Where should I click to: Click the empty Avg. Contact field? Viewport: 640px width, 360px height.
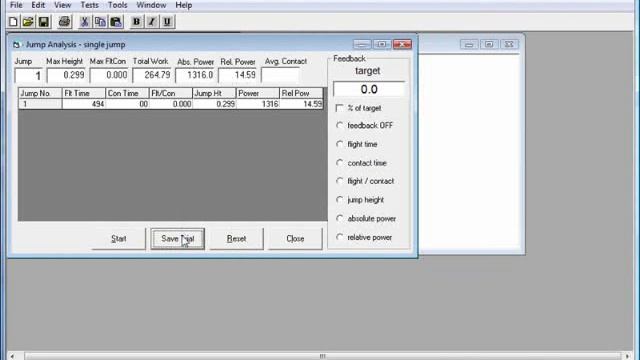pos(280,76)
